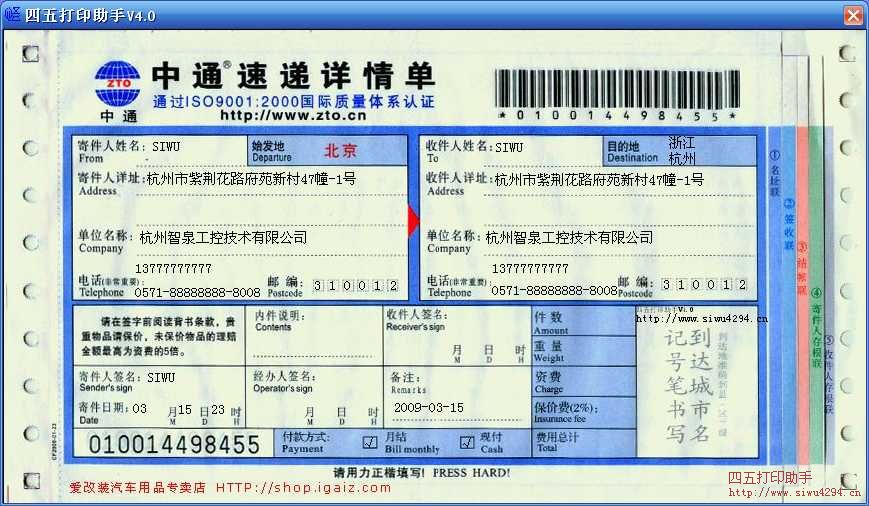The width and height of the screenshot is (869, 506).
Task: Toggle the 现付 Cash checkbox
Action: pos(467,442)
